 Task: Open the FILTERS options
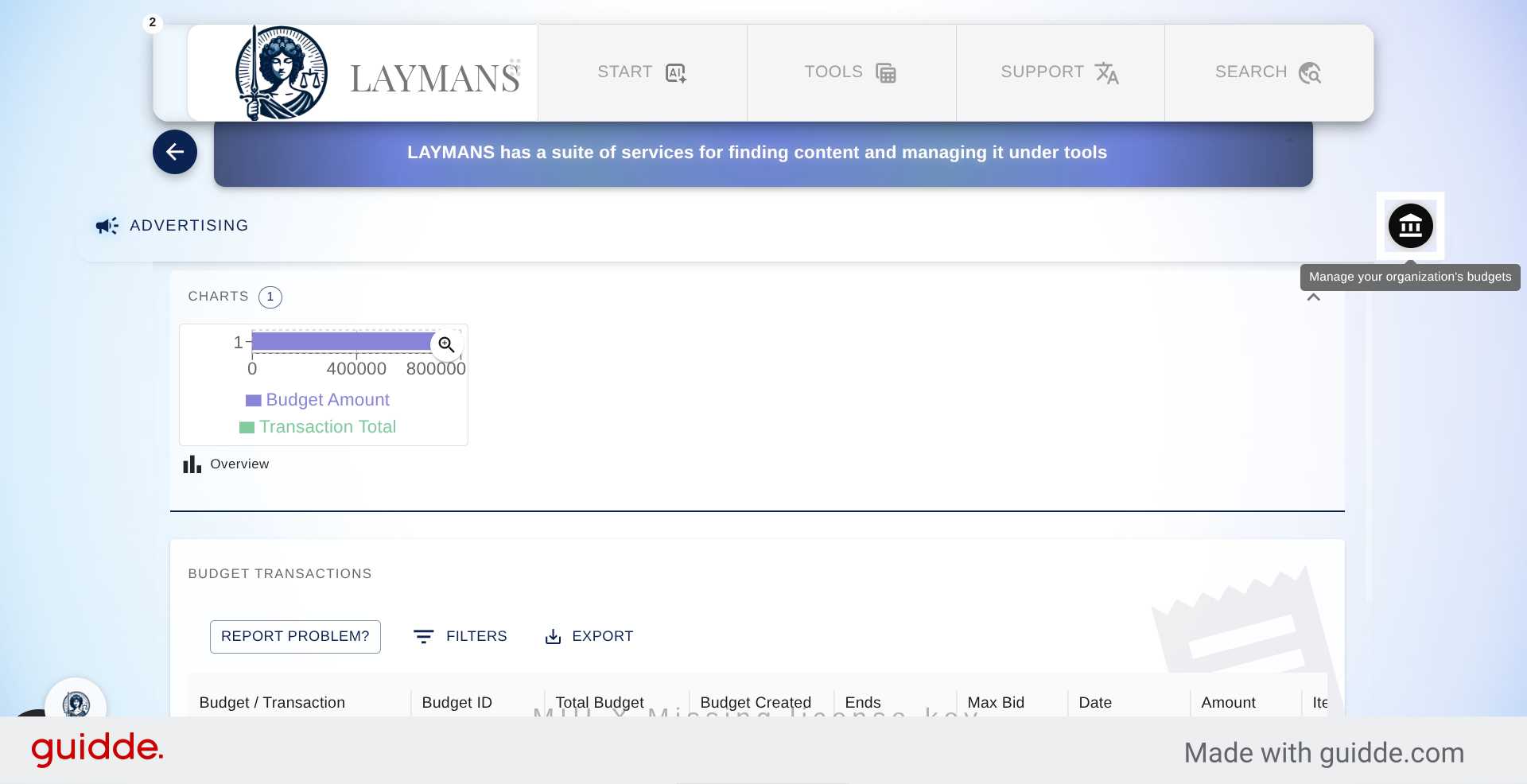(x=460, y=636)
